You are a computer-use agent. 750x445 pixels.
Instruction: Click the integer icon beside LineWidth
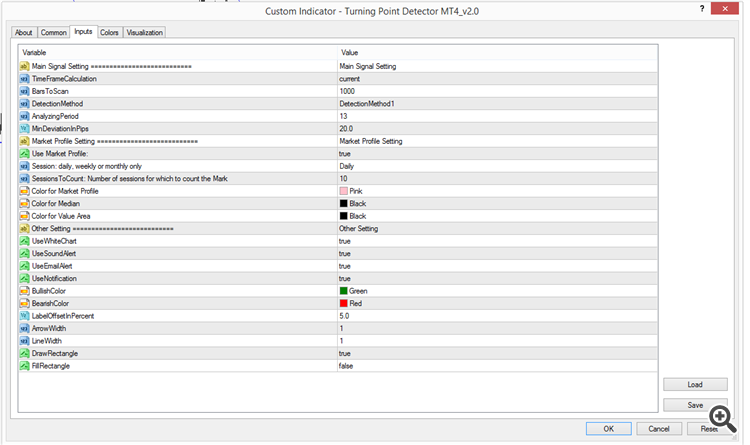24,341
